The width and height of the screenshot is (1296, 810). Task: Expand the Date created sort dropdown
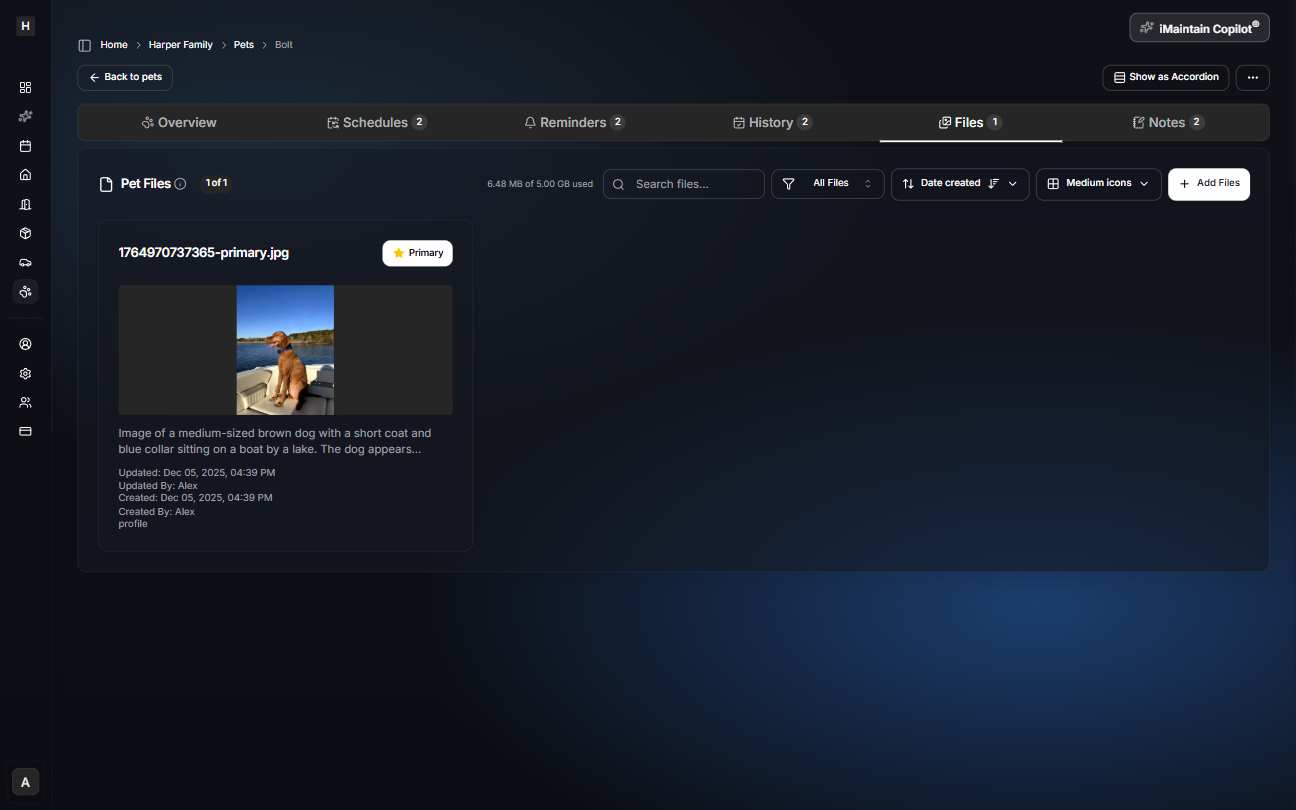click(x=1012, y=184)
